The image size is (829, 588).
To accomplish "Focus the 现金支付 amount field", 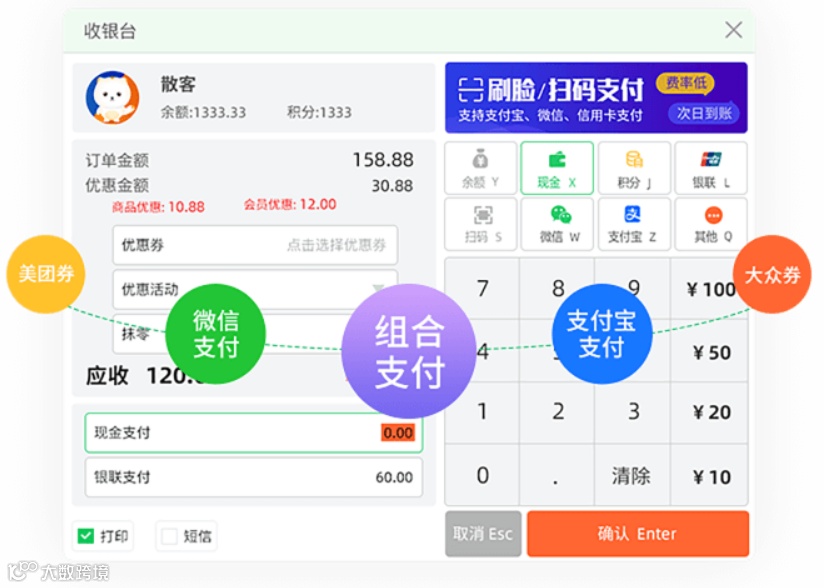I will 254,433.
